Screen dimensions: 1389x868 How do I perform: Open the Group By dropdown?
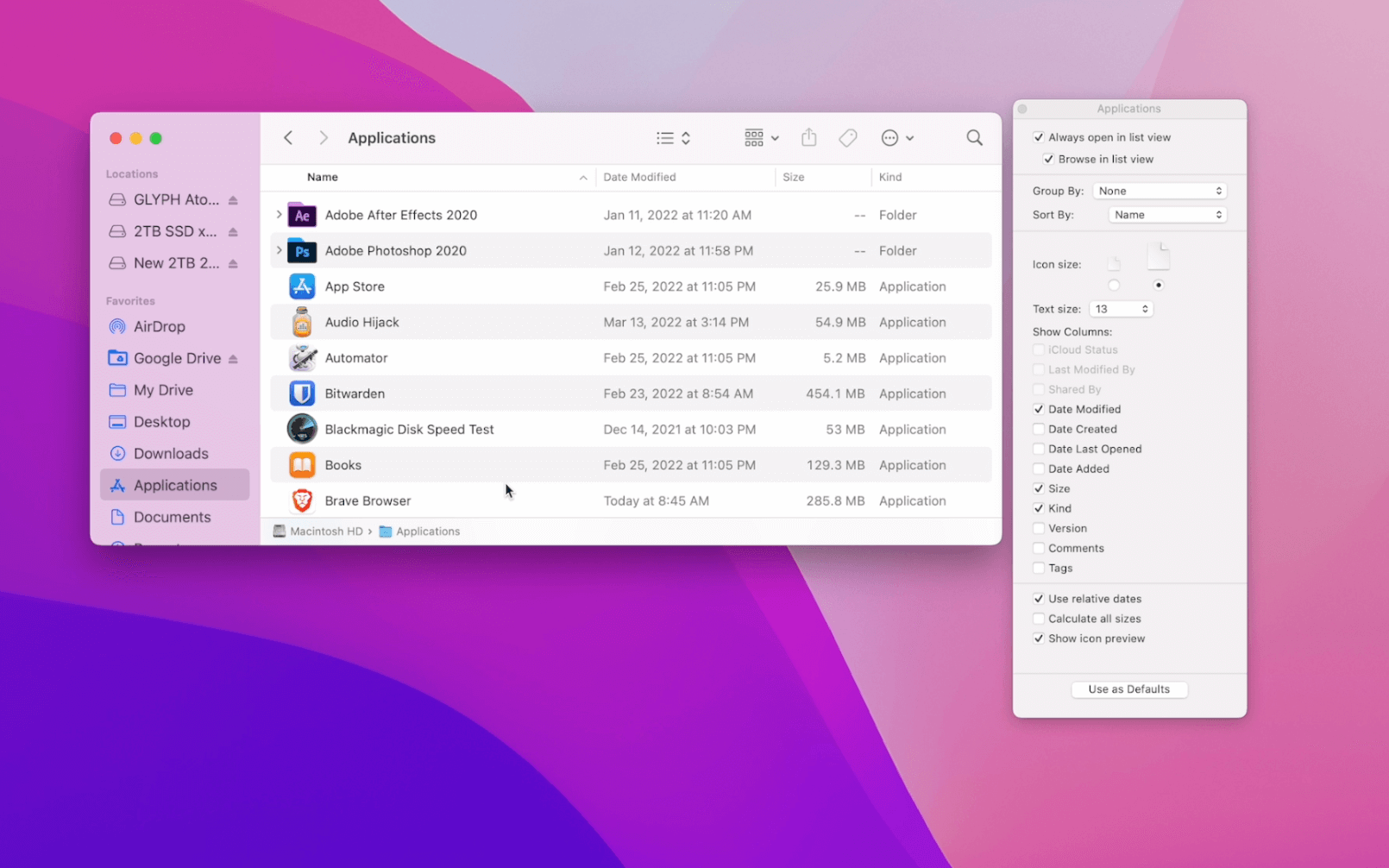[1160, 191]
